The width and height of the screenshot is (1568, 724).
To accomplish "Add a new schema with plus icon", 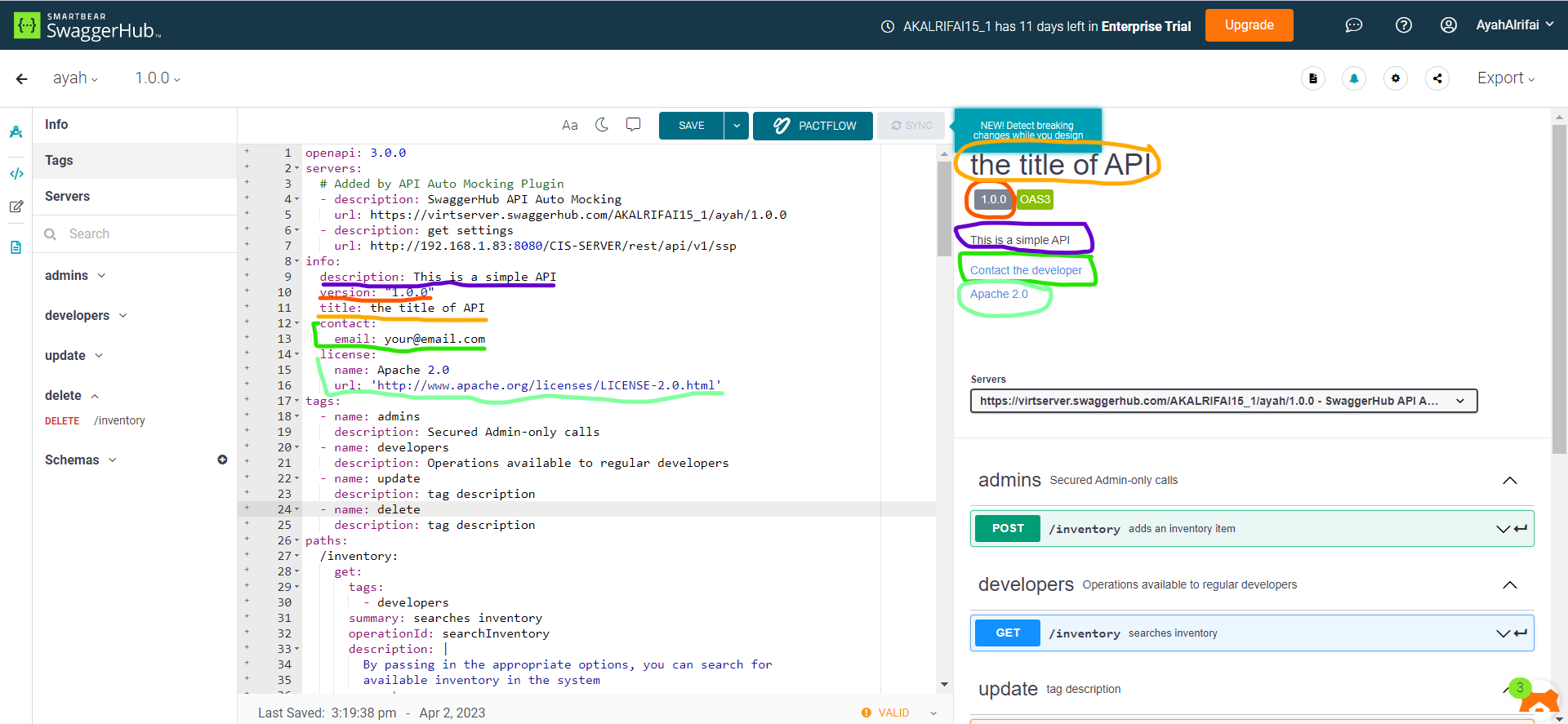I will pyautogui.click(x=222, y=460).
